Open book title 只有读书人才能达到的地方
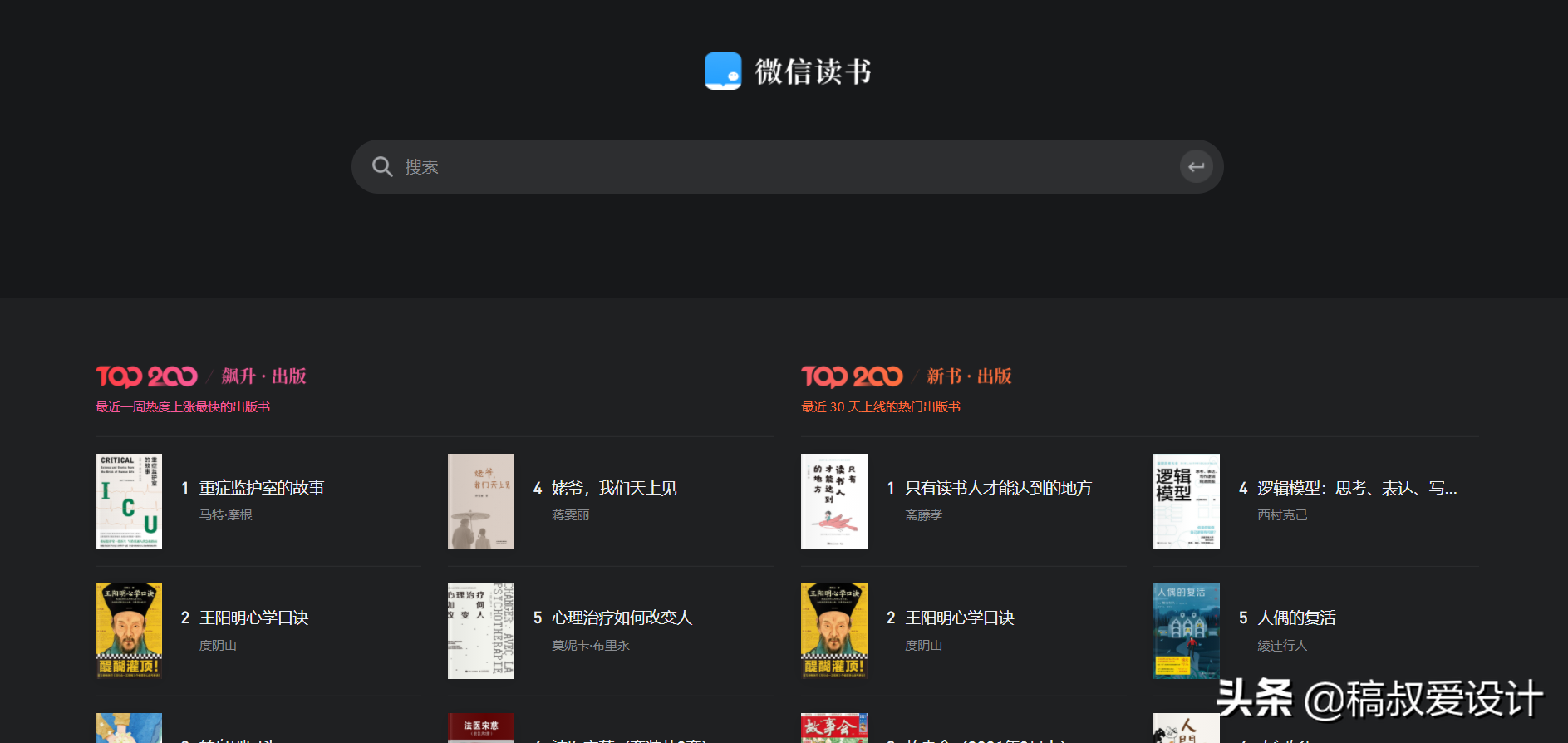 998,488
